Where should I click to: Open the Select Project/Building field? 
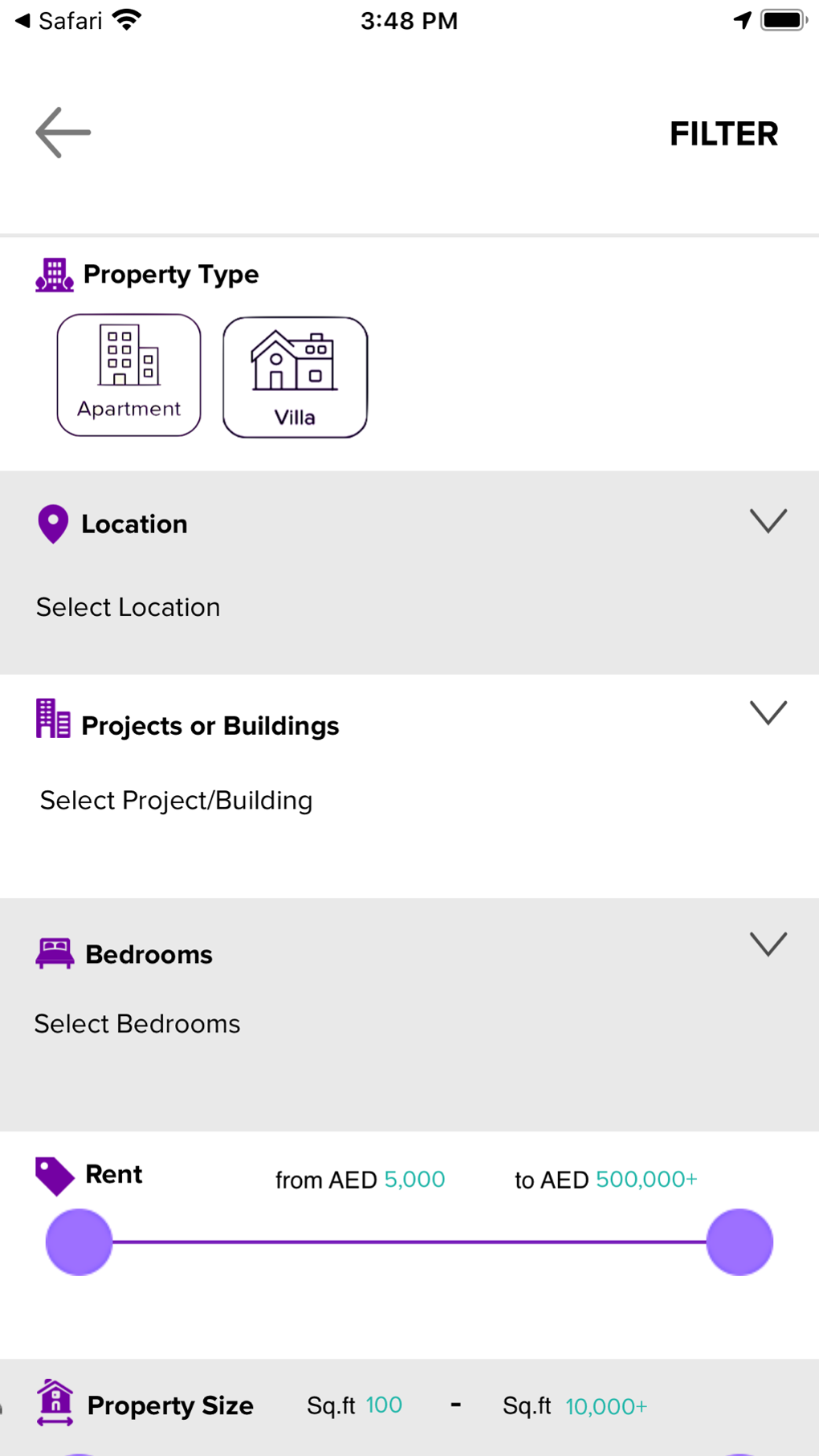pos(177,801)
